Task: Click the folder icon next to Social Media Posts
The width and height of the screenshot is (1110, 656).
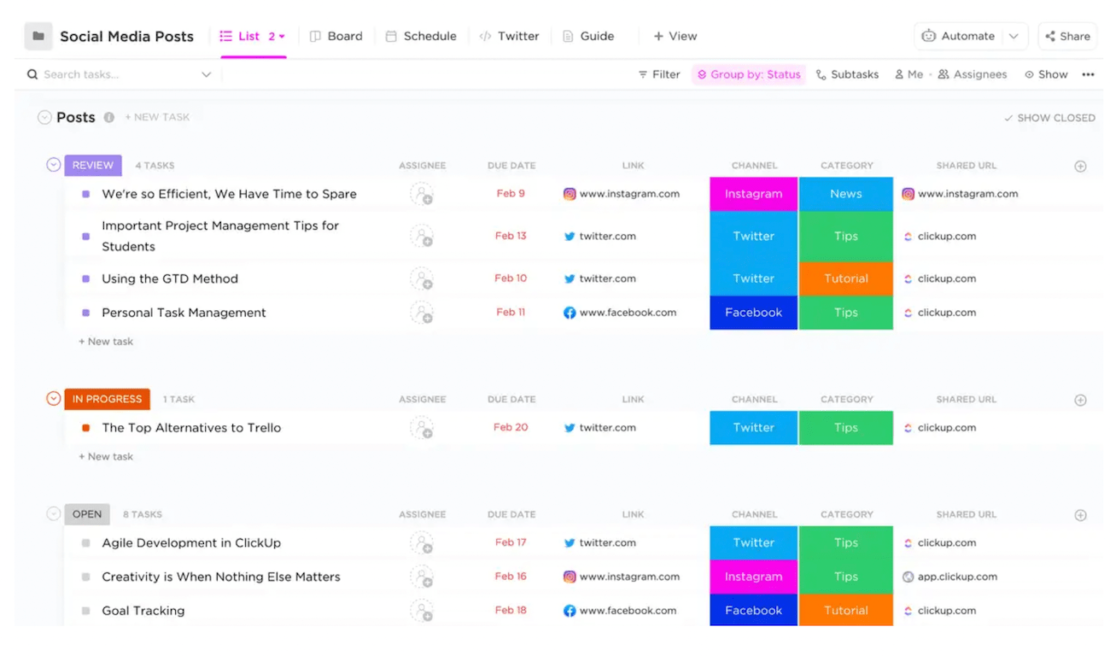Action: point(38,35)
